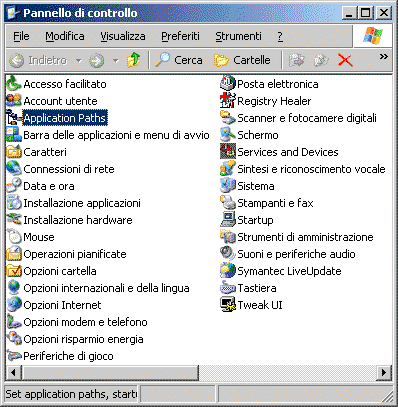The height and width of the screenshot is (407, 398).
Task: Open Strumenti di amministrazione icon
Action: tap(228, 237)
